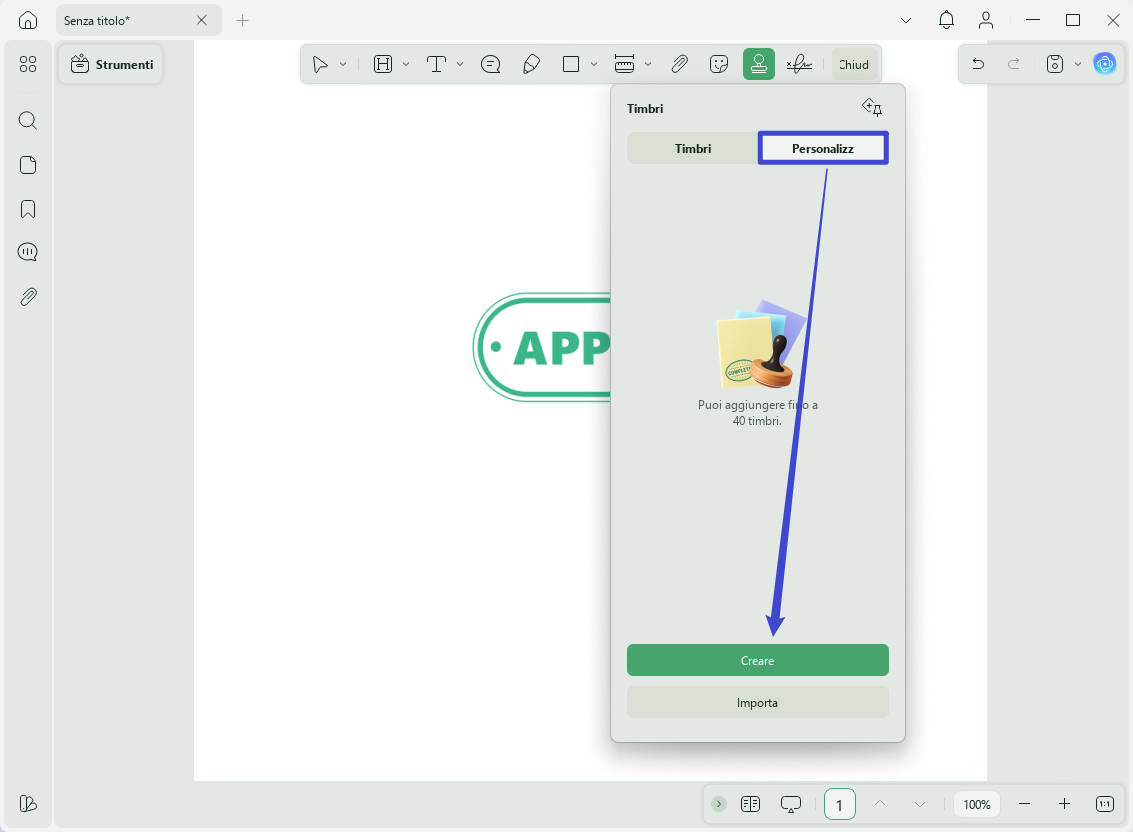Pin the Timbri panel
1133x832 pixels.
pyautogui.click(x=872, y=108)
